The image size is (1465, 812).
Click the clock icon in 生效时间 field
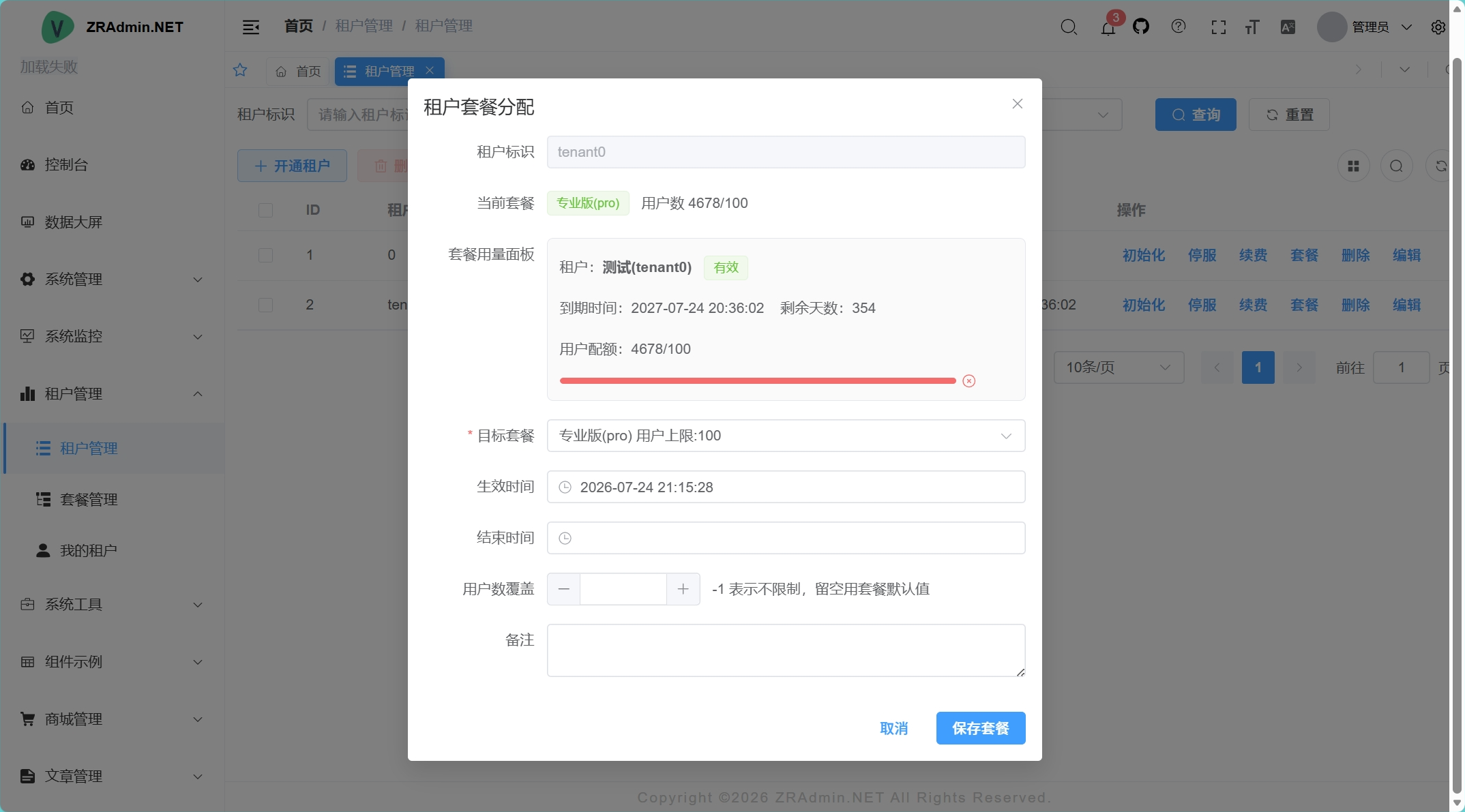pos(565,487)
